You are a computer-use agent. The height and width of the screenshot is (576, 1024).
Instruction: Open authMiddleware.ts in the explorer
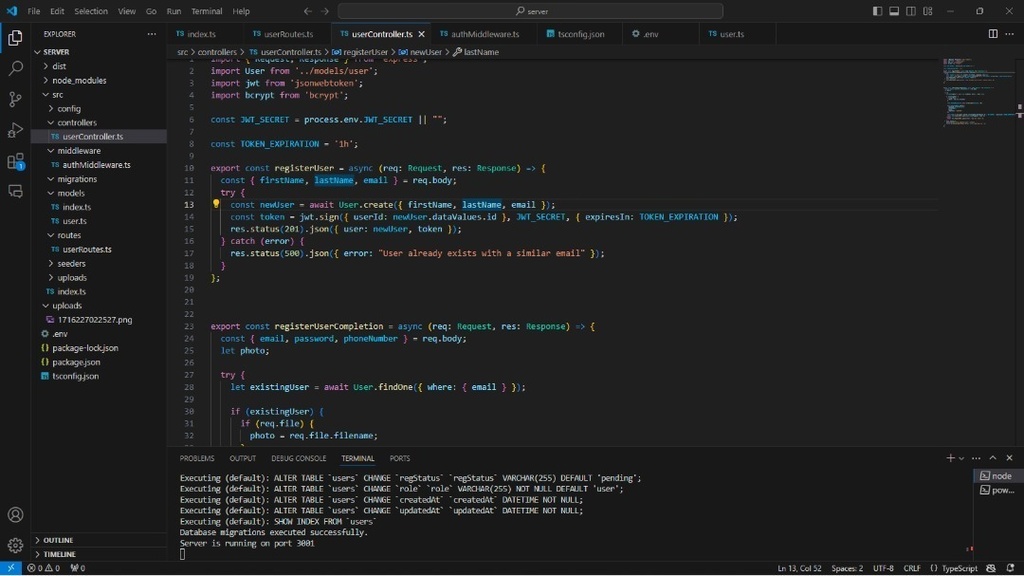pyautogui.click(x=97, y=165)
